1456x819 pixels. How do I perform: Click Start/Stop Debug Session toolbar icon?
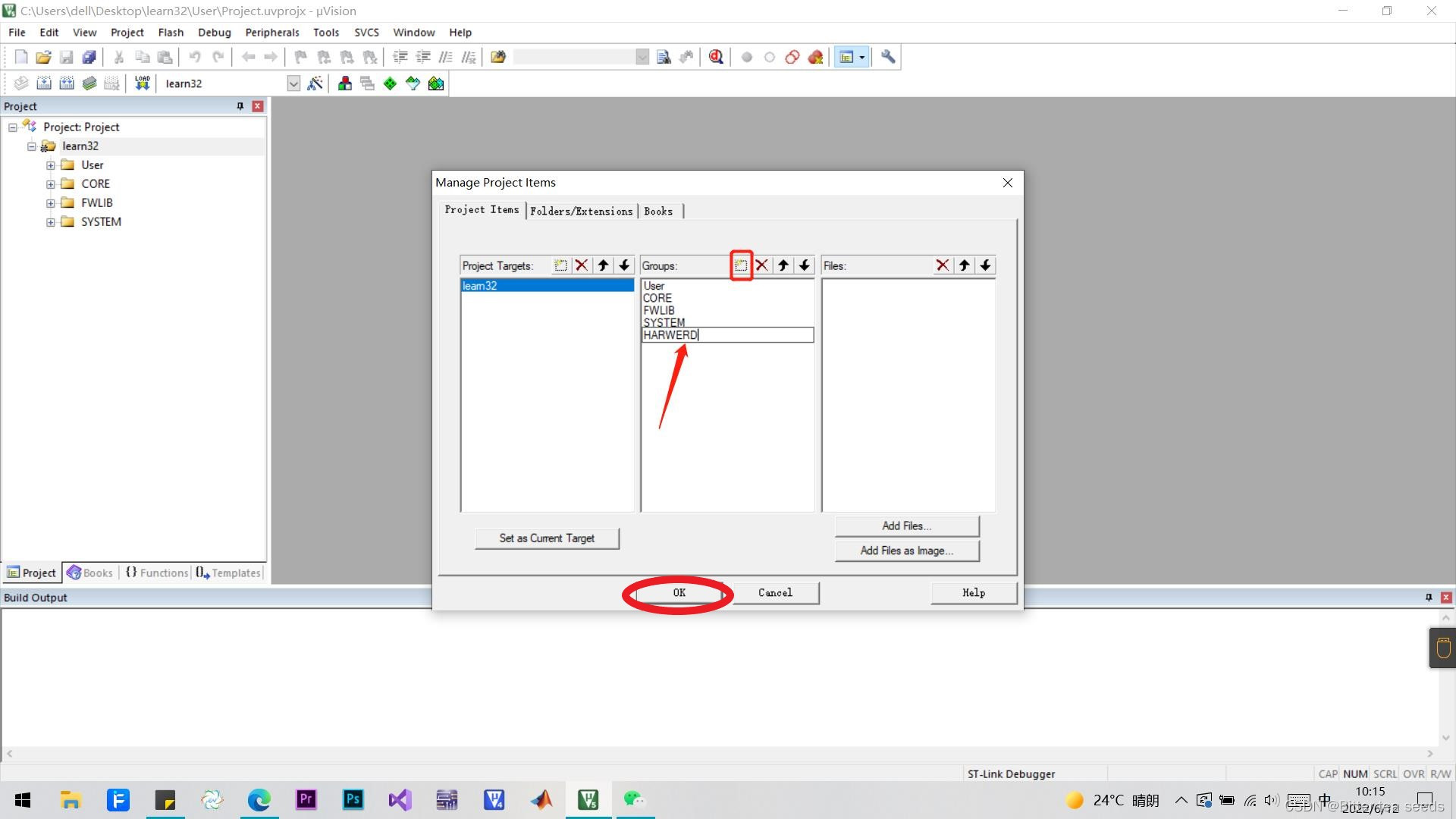pos(716,57)
